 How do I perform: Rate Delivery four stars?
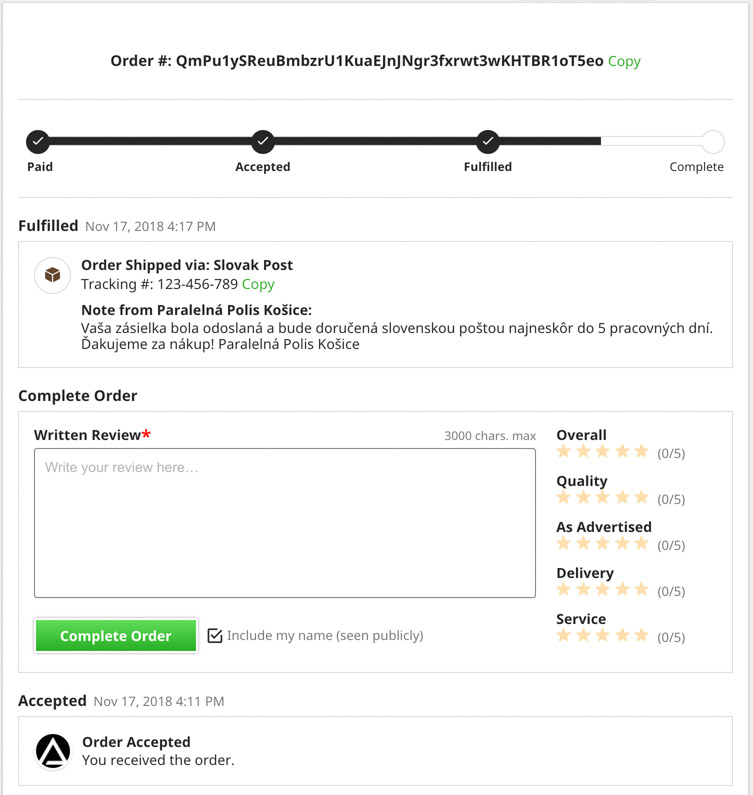[622, 590]
